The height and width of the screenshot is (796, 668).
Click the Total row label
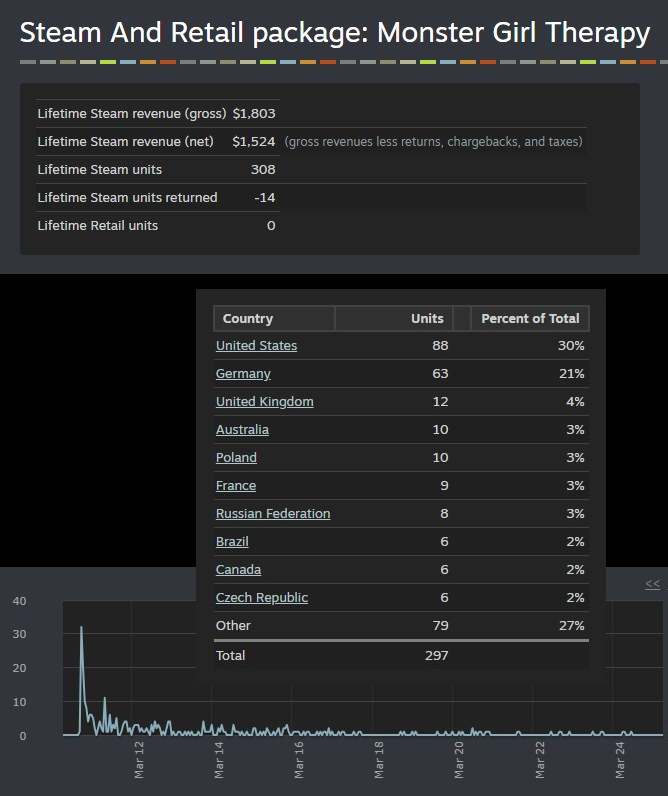point(230,655)
